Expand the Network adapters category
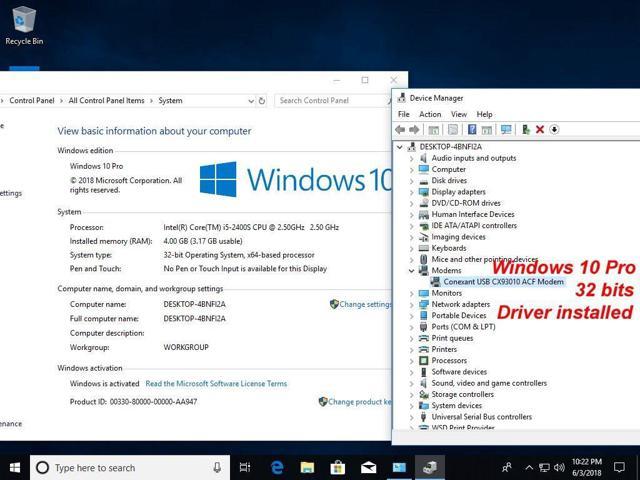This screenshot has height=480, width=640. [x=411, y=304]
